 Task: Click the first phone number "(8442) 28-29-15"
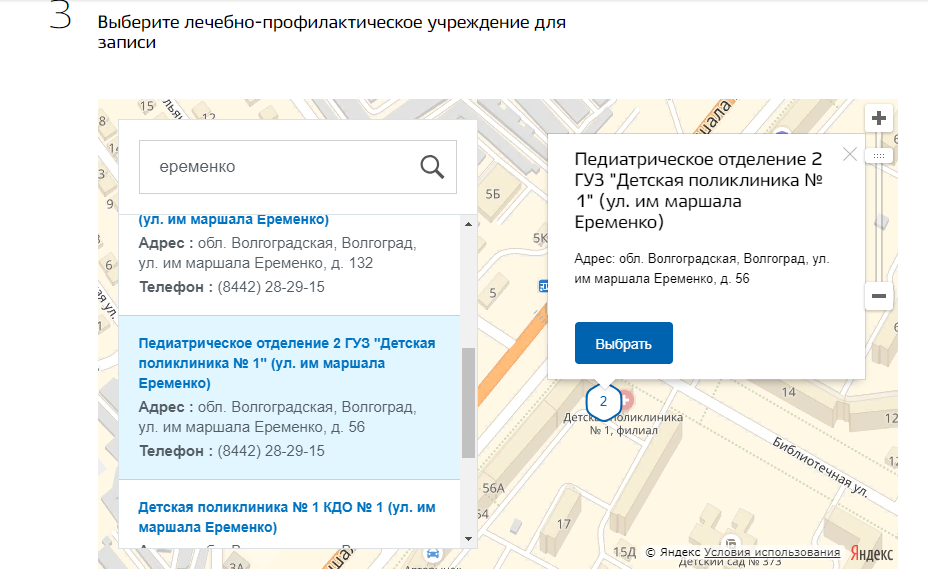pyautogui.click(x=271, y=287)
